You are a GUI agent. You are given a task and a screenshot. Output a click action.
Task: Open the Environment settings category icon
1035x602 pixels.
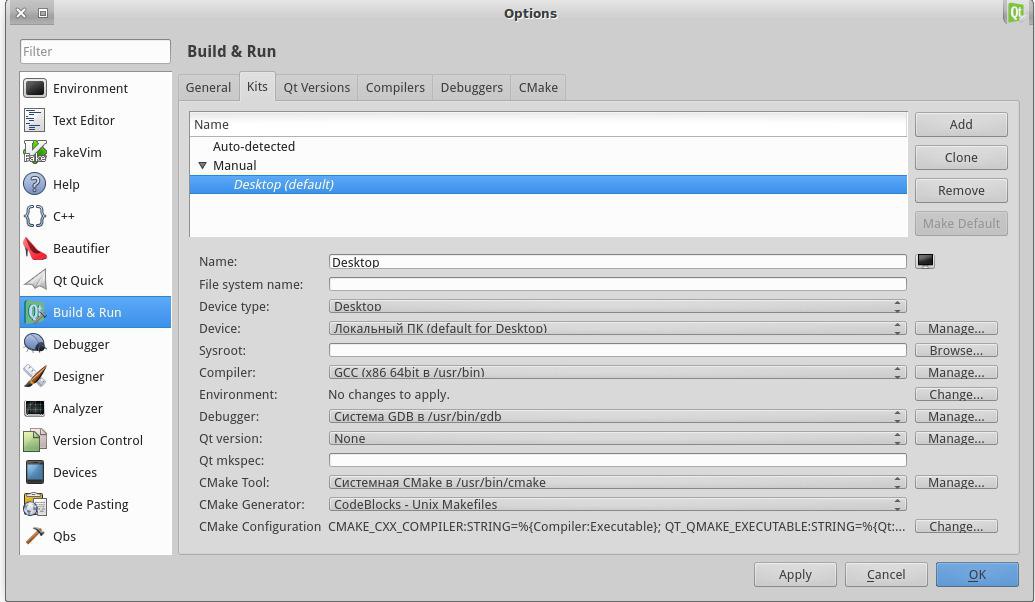34,88
